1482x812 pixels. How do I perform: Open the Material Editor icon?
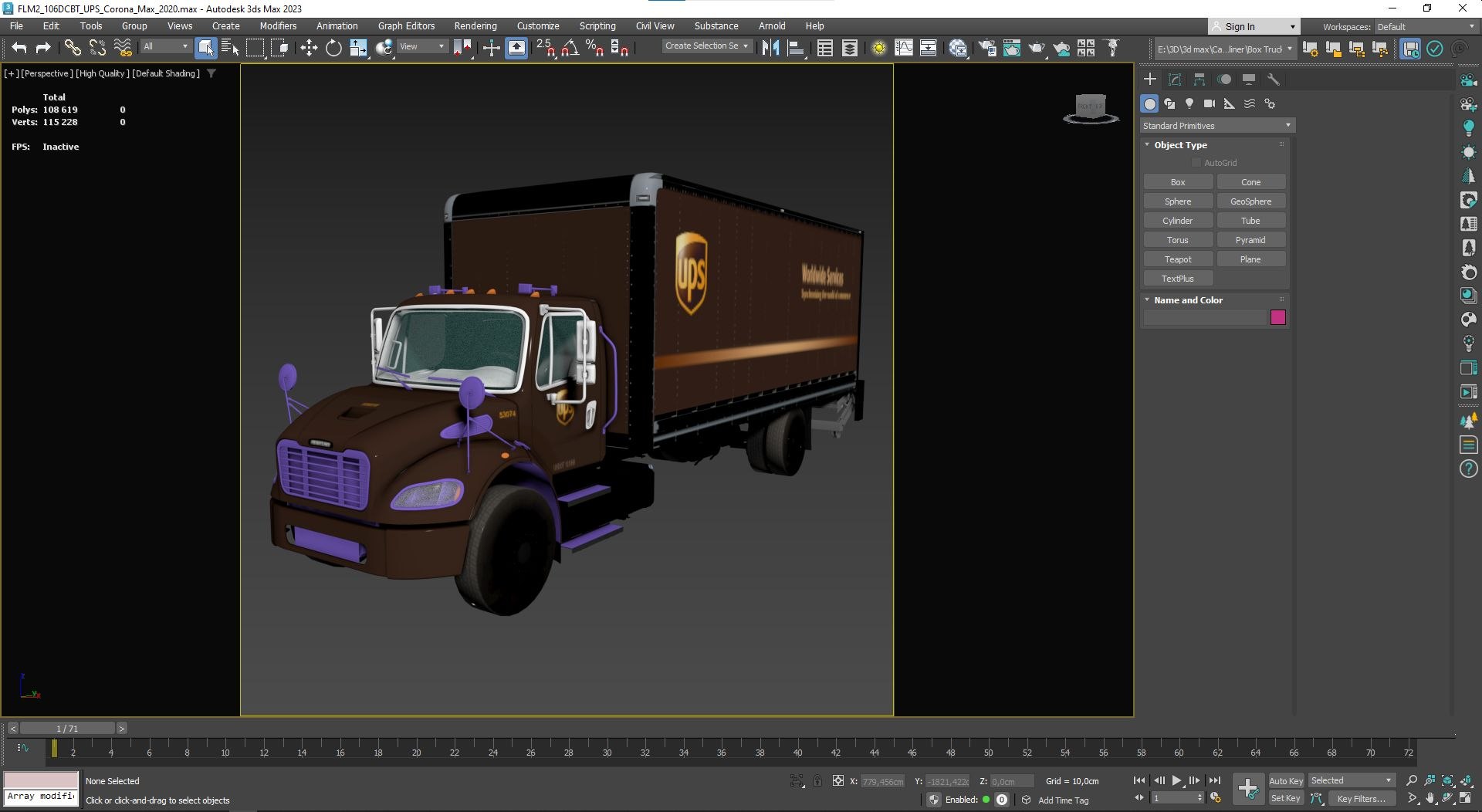tap(958, 48)
